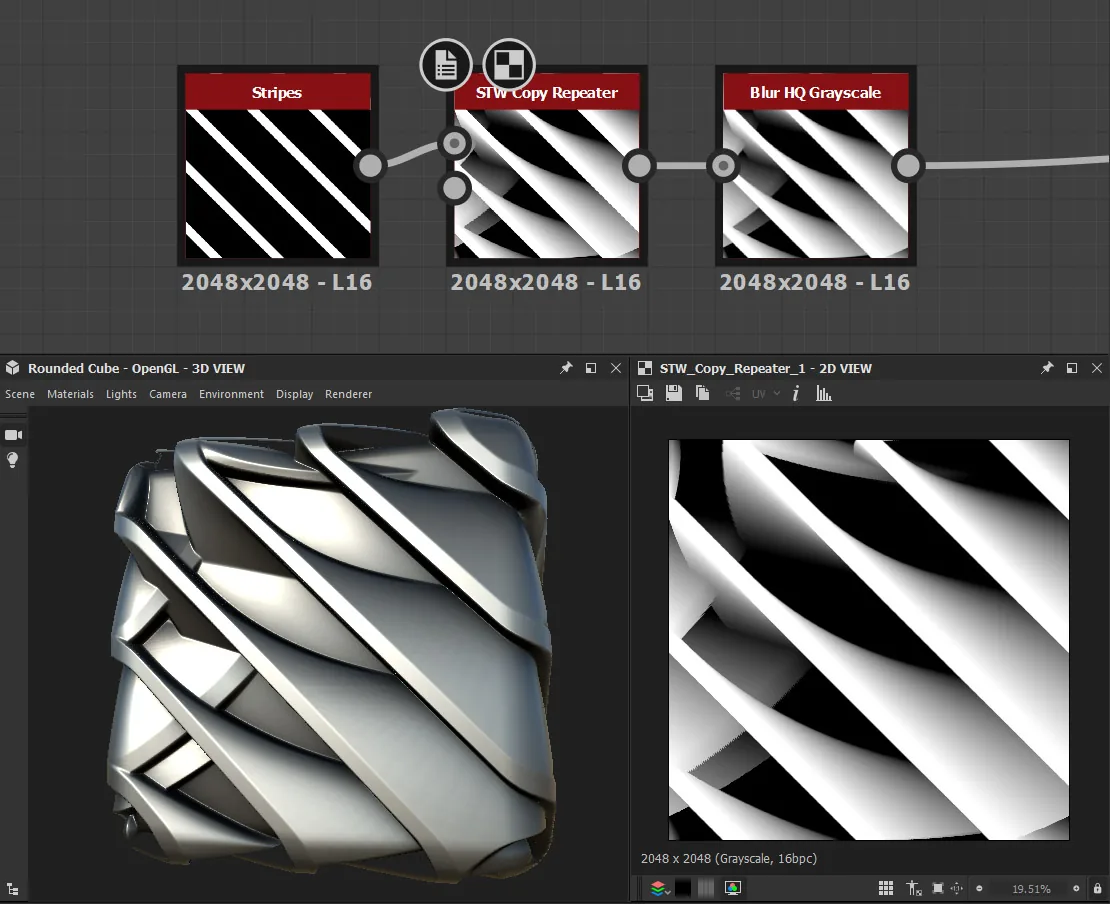
Task: Zoom out with the minus button
Action: pos(980,888)
